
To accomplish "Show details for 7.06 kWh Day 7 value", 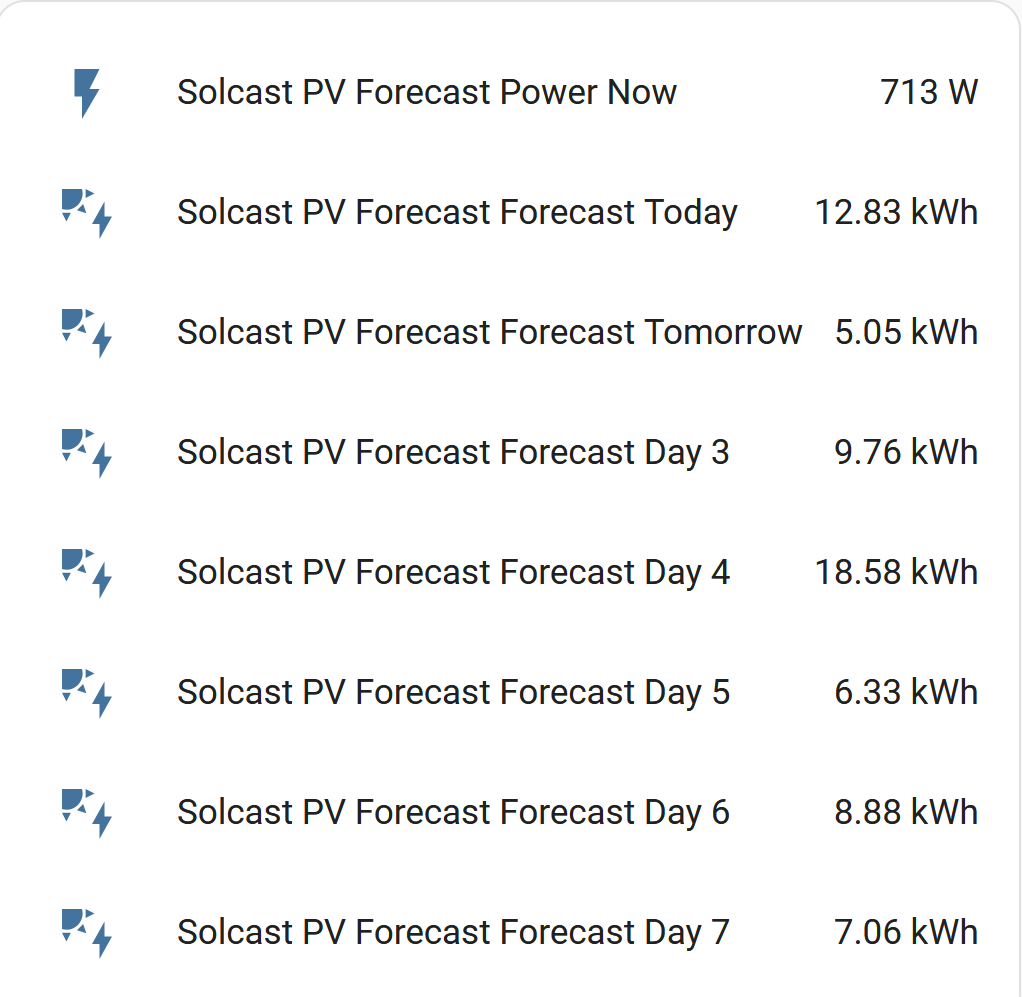I will tap(907, 932).
